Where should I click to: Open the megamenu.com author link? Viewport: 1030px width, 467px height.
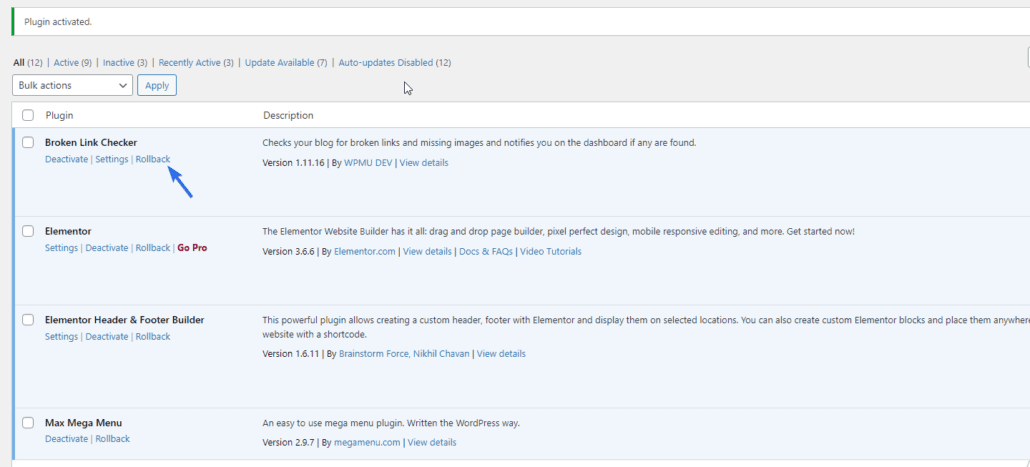(367, 443)
